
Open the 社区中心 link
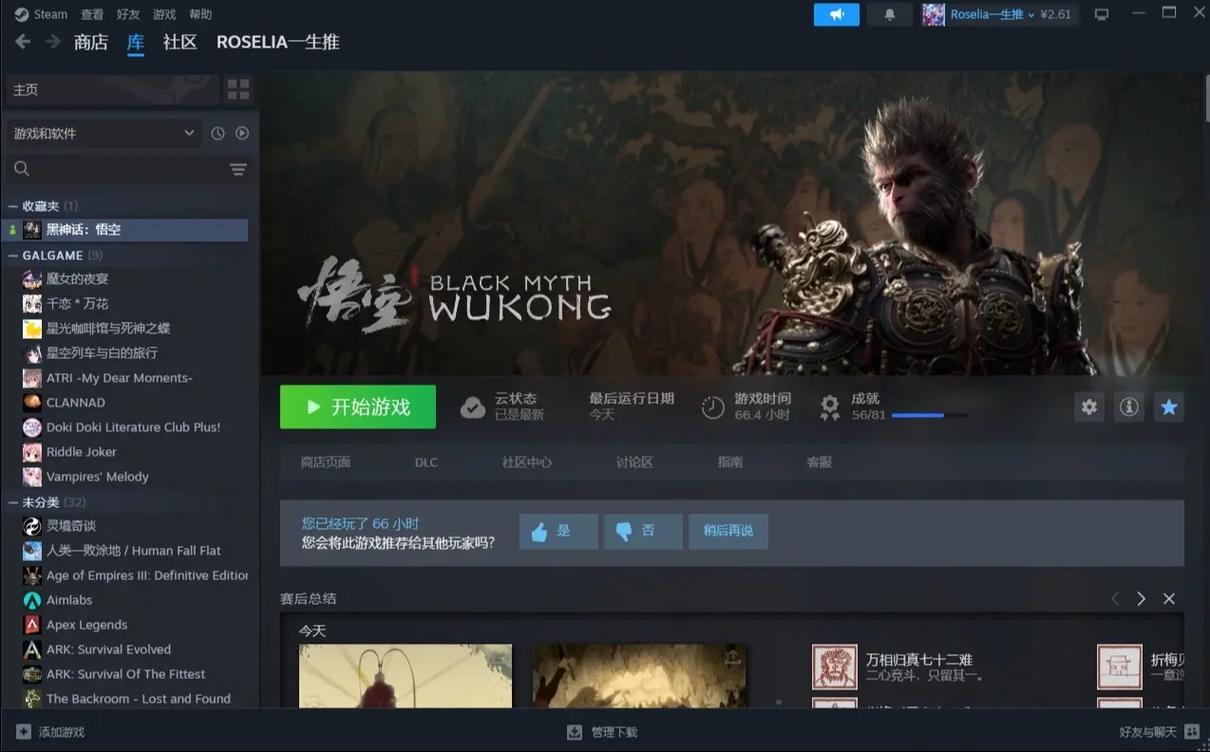coord(527,462)
